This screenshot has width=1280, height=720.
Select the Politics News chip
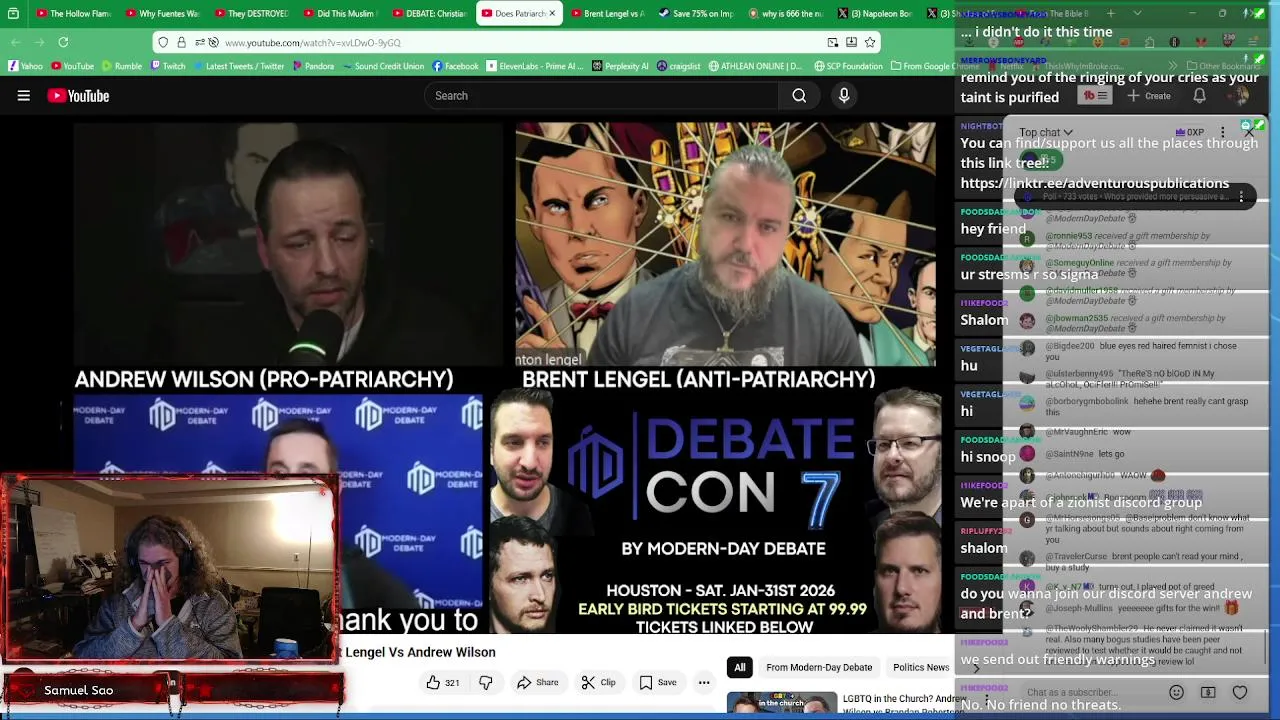[921, 668]
